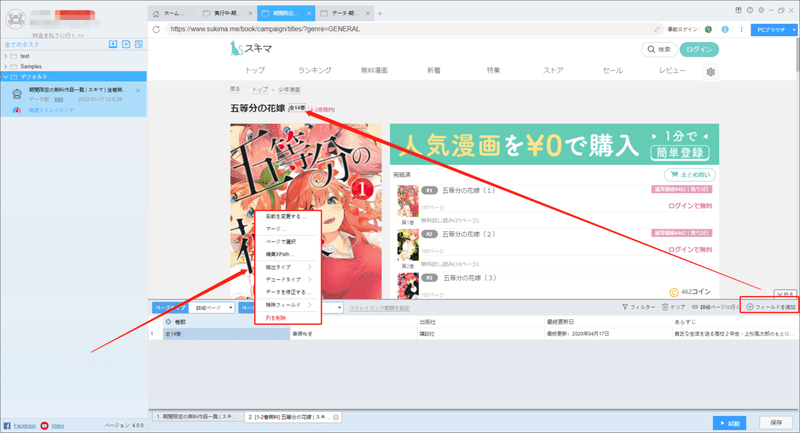Switch to the ホーム tab
800x433 pixels.
click(x=173, y=14)
